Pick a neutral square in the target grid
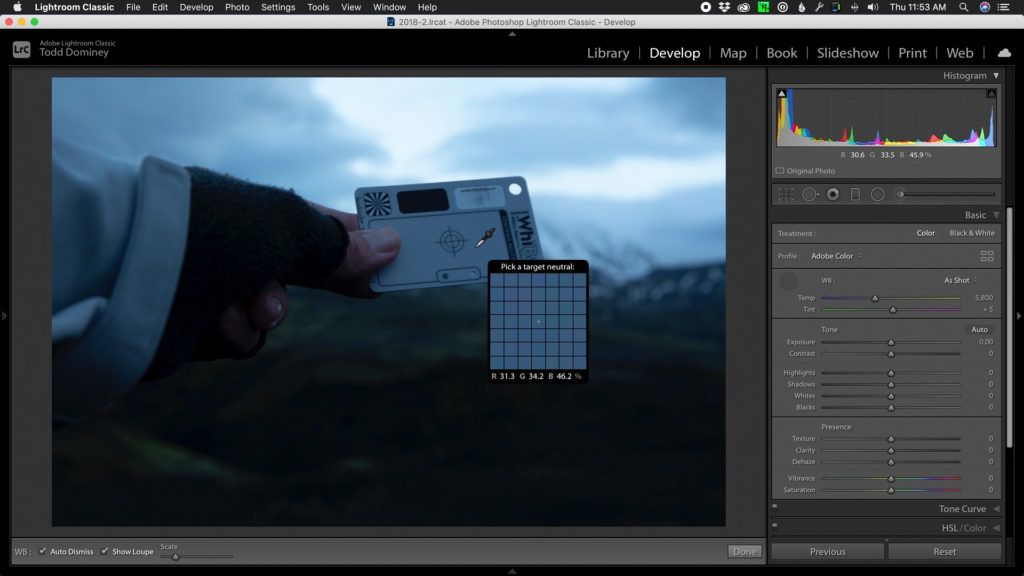 (539, 322)
